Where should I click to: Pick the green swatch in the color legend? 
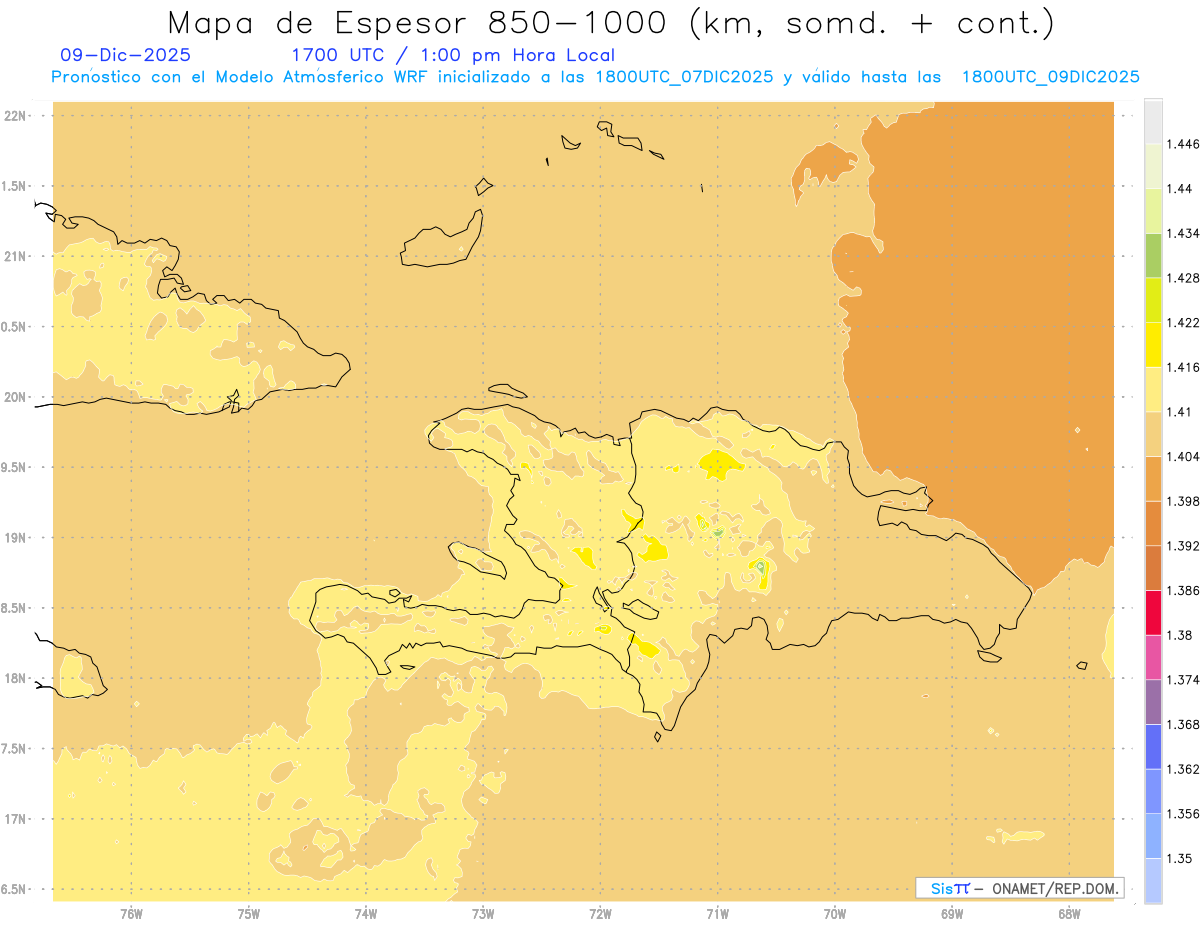(1153, 255)
